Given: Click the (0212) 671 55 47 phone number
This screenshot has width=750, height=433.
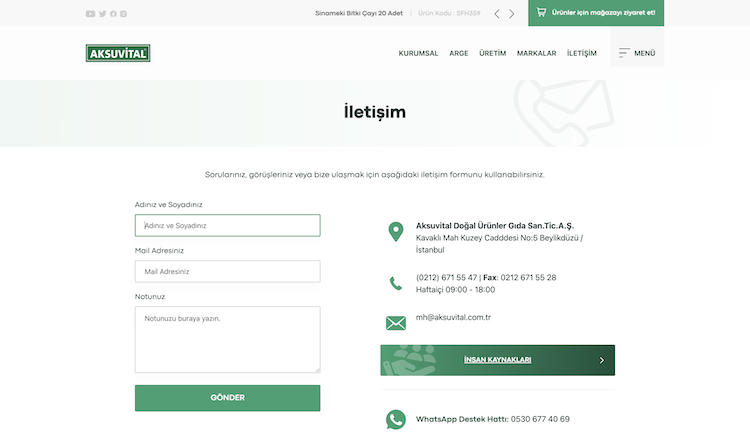Looking at the screenshot, I should [x=446, y=278].
